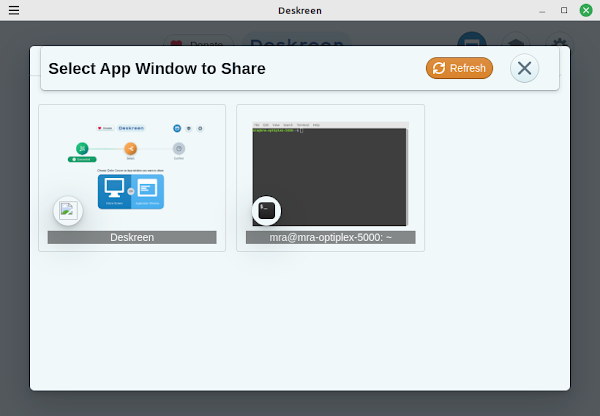Image resolution: width=600 pixels, height=416 pixels.
Task: Close the Select App Window dialog
Action: tap(524, 68)
